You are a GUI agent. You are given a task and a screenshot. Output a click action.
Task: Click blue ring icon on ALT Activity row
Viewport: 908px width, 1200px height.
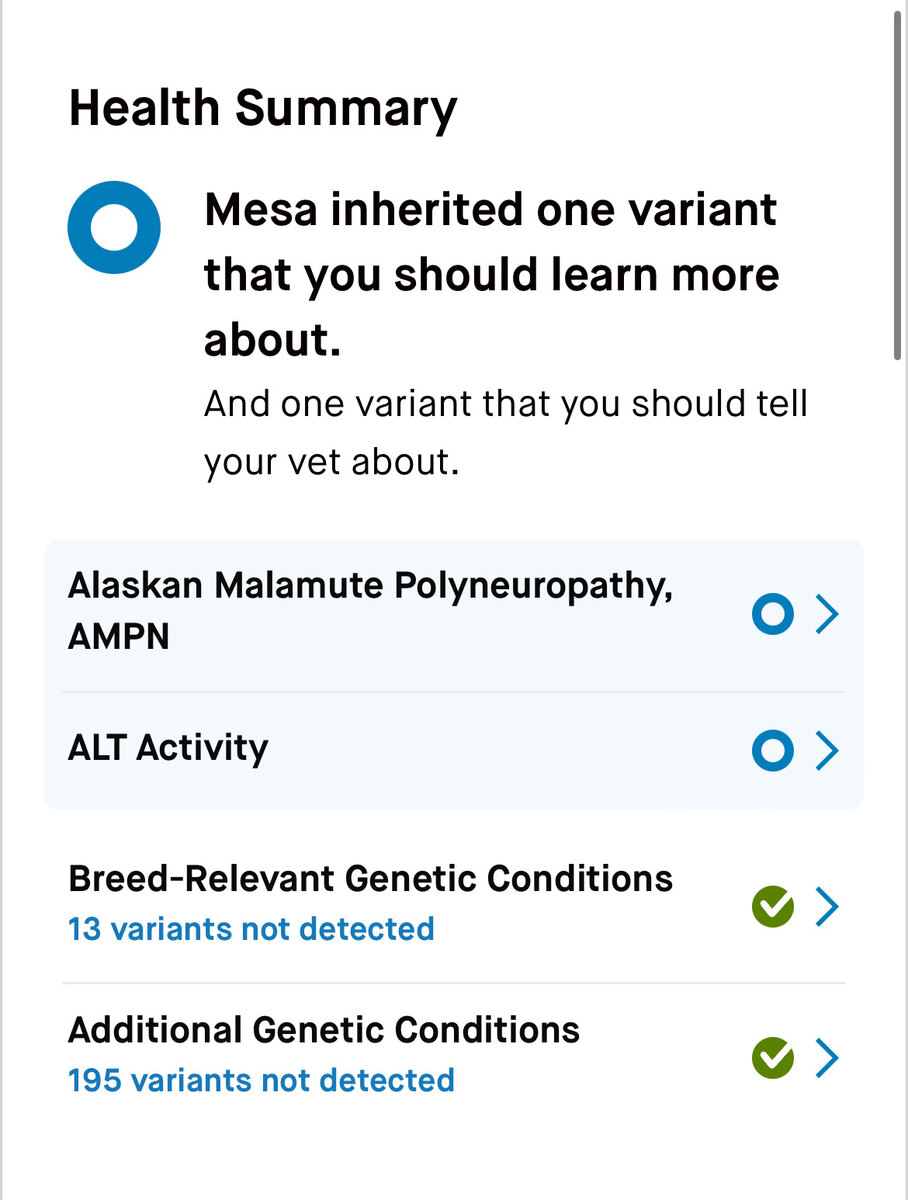click(x=772, y=751)
